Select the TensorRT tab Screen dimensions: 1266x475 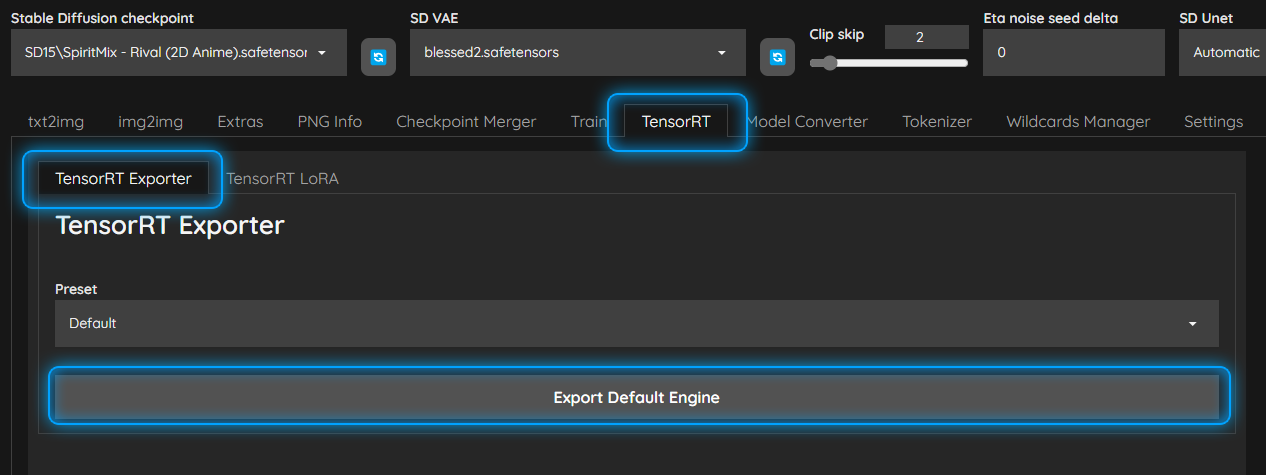click(x=676, y=121)
